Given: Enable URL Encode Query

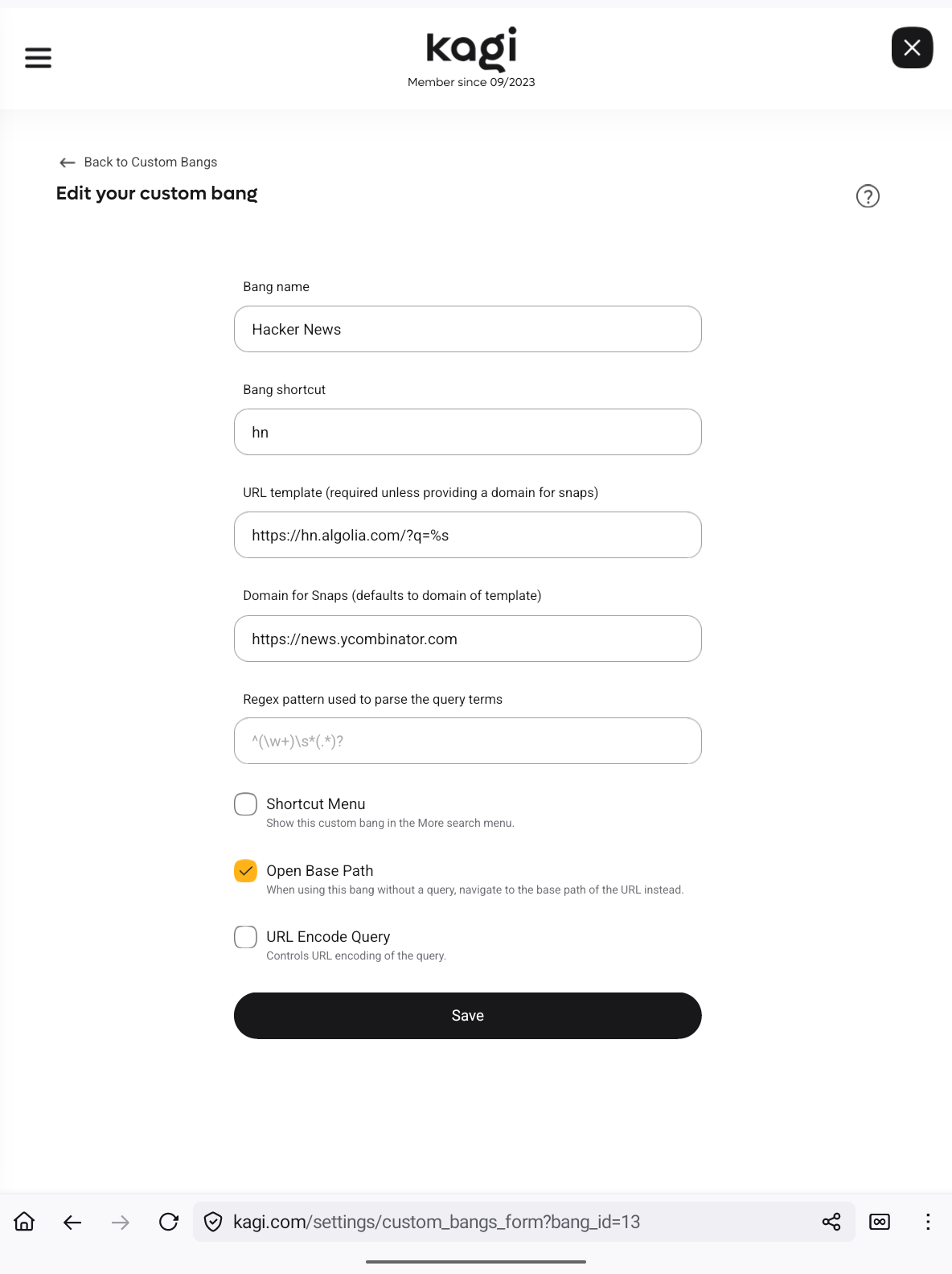Looking at the screenshot, I should point(245,936).
